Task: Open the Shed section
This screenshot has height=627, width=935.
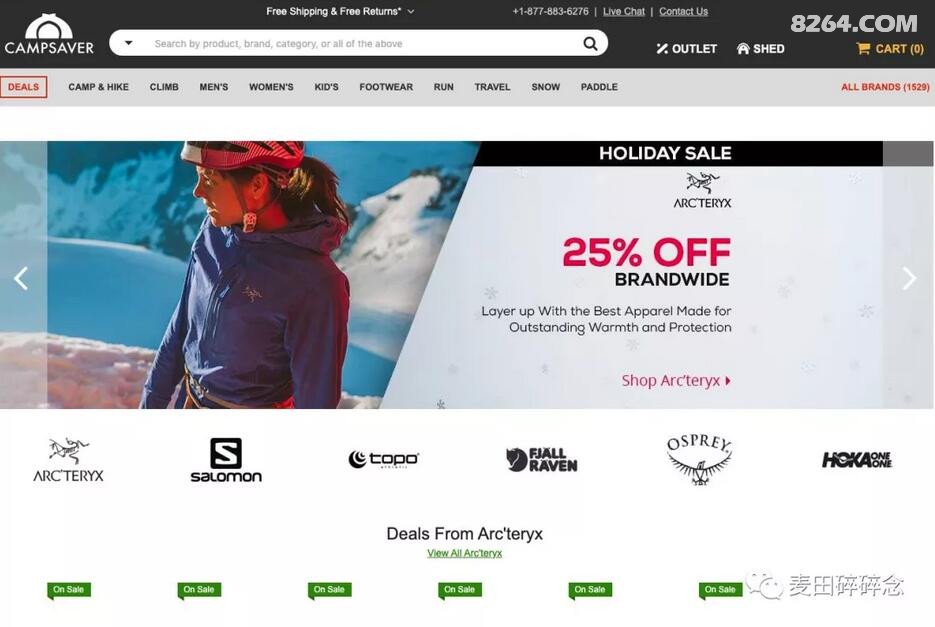Action: coord(761,49)
